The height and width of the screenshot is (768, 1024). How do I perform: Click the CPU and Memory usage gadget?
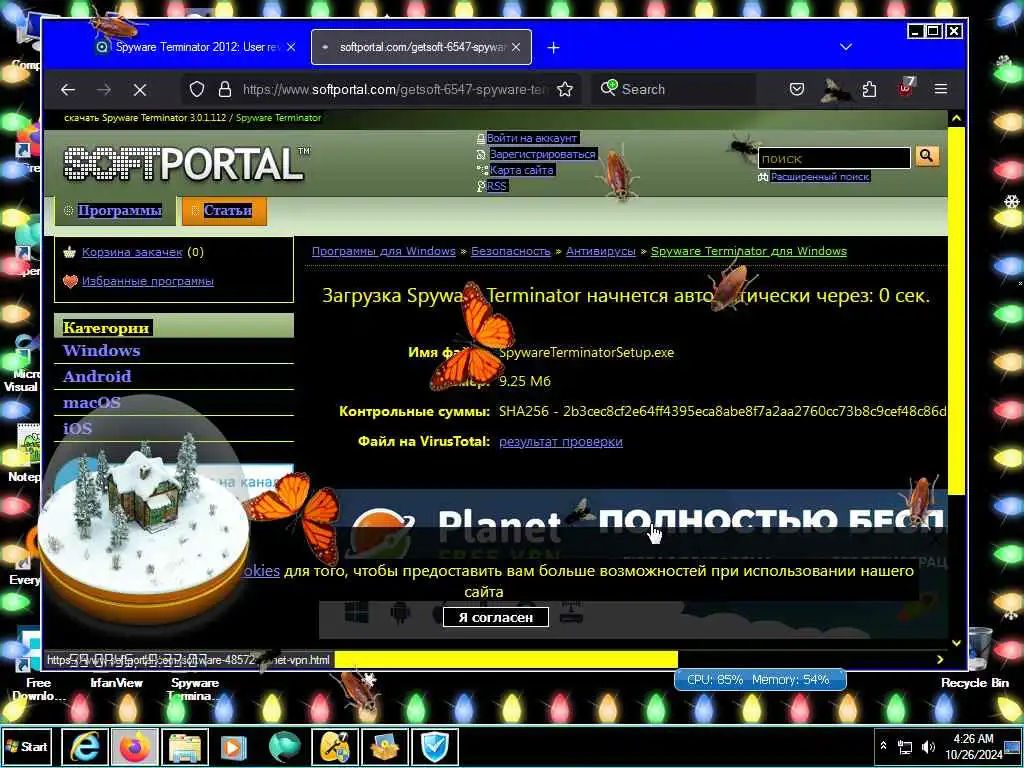[x=760, y=680]
